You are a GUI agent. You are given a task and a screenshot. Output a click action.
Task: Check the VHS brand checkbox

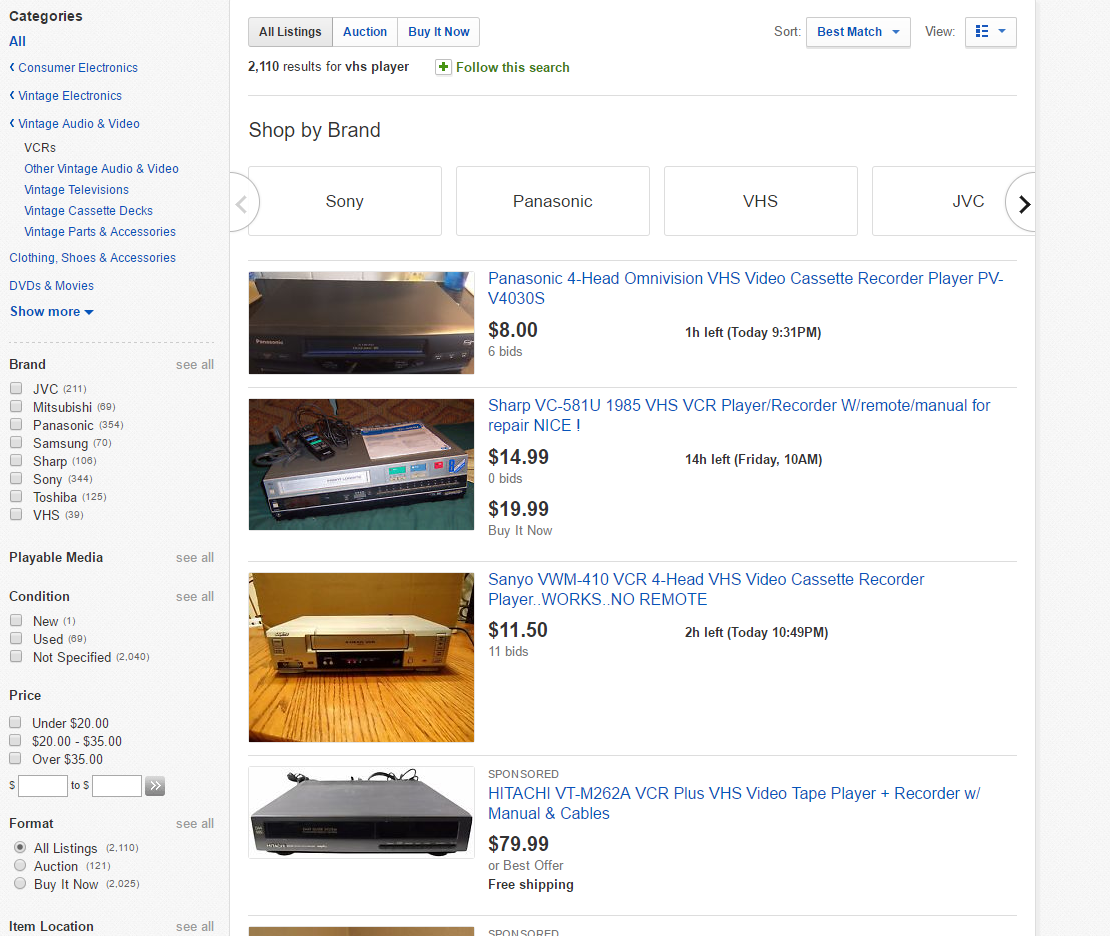[x=16, y=514]
